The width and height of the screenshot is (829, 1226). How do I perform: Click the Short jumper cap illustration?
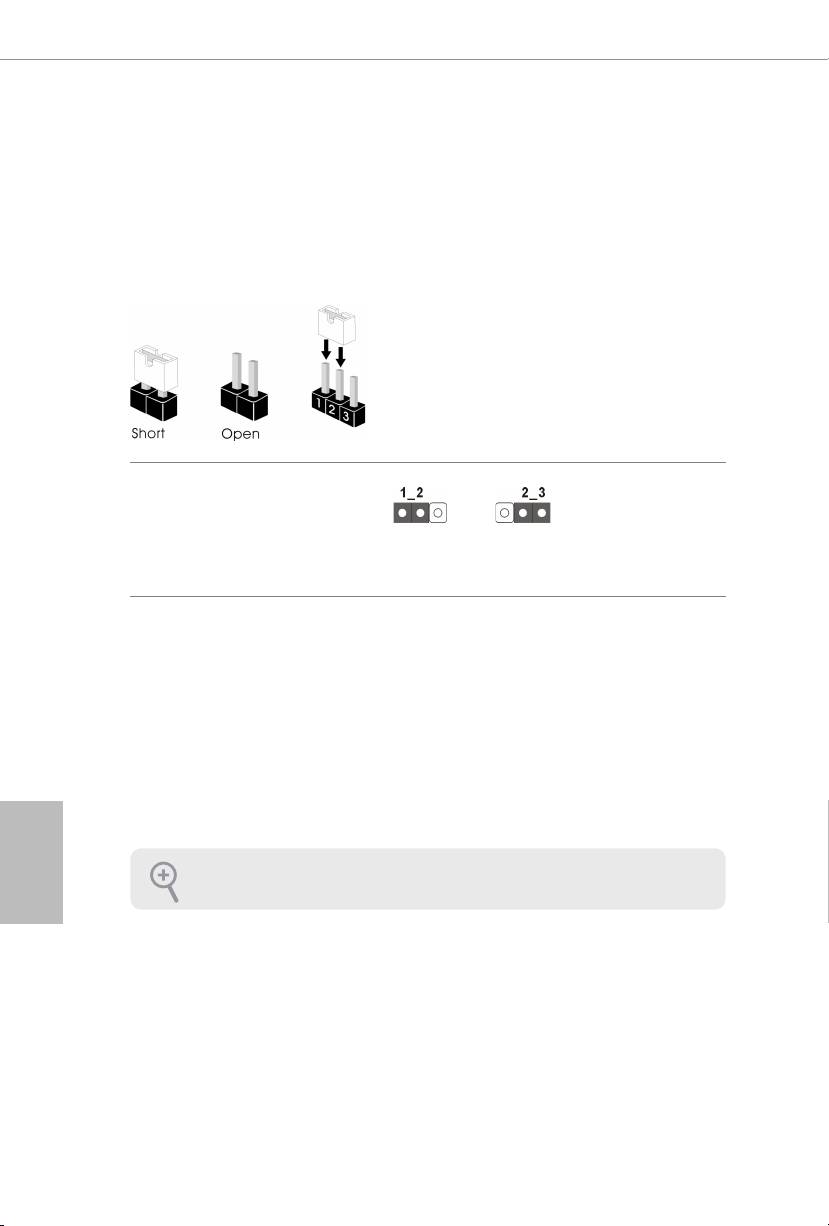[155, 383]
